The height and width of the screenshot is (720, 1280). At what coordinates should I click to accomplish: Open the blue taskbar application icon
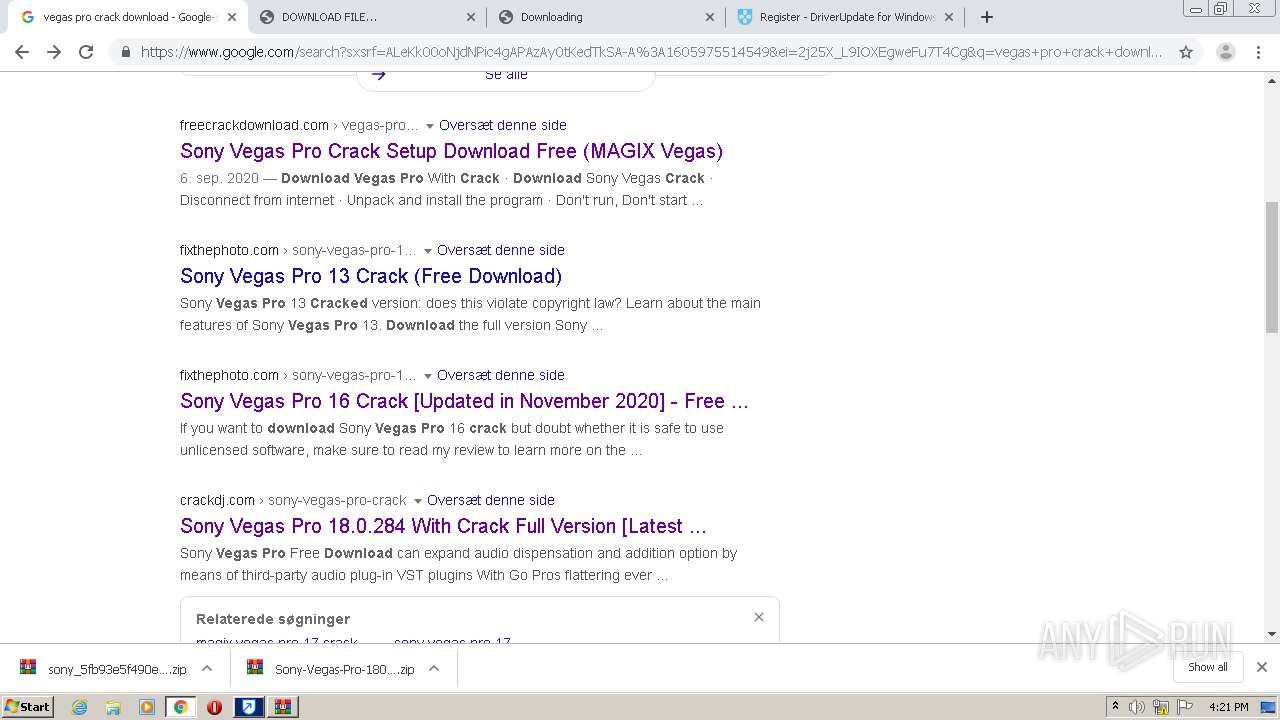point(248,707)
